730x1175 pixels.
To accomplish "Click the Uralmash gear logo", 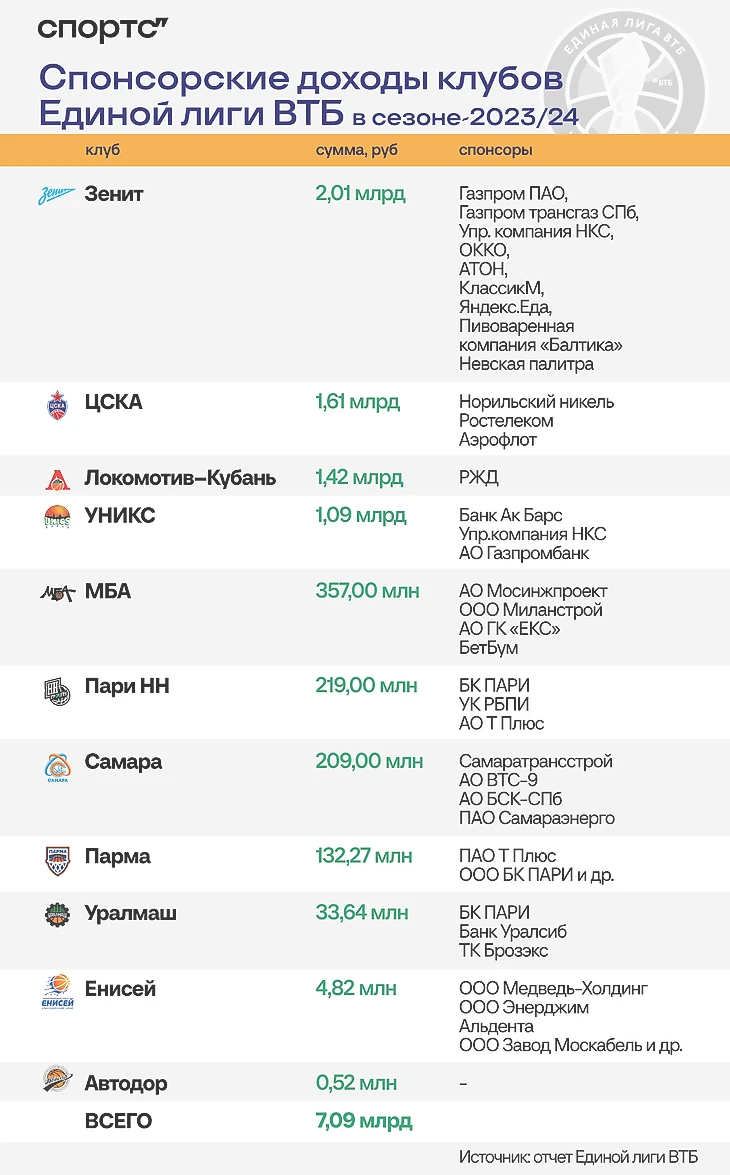I will 58,915.
